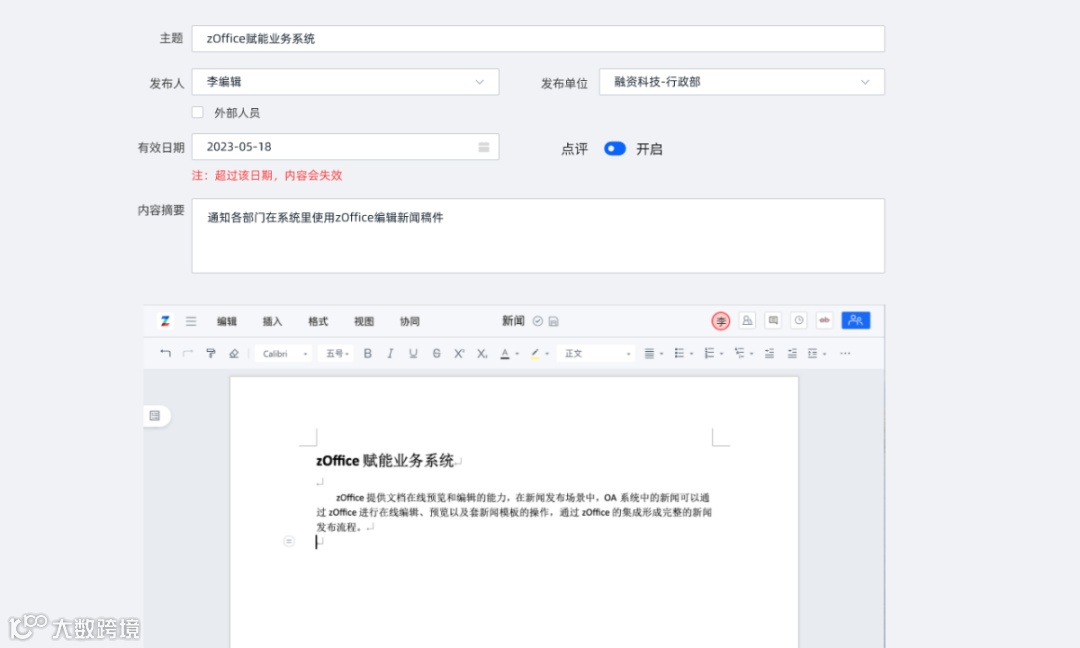
Task: Open the Calibri font family dropdown
Action: coord(284,353)
